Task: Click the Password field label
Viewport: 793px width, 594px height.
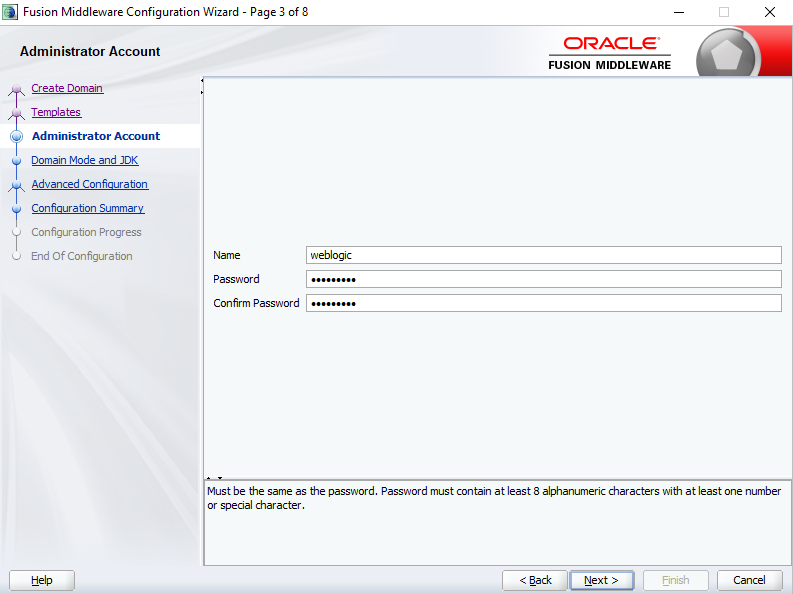Action: (x=236, y=279)
